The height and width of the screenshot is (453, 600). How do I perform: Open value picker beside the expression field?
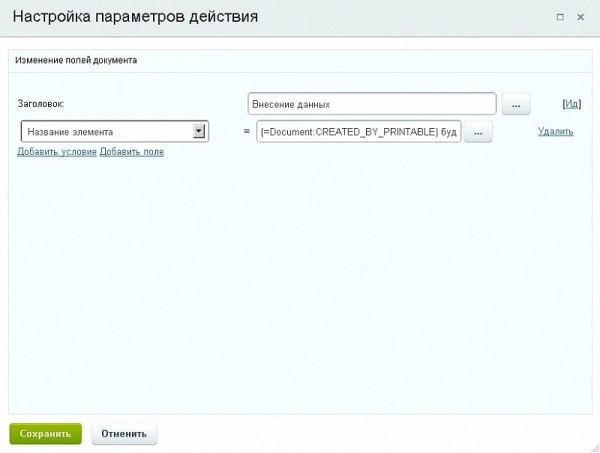tap(478, 132)
